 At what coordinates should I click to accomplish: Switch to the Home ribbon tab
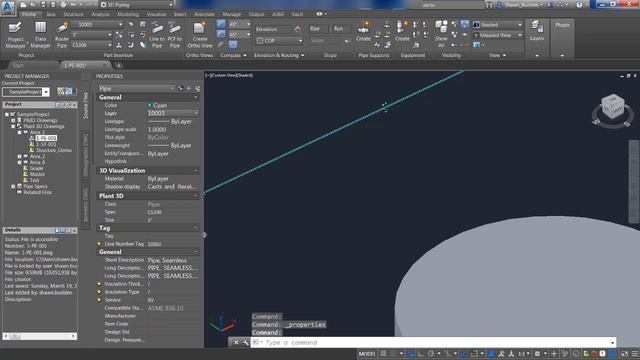click(29, 14)
